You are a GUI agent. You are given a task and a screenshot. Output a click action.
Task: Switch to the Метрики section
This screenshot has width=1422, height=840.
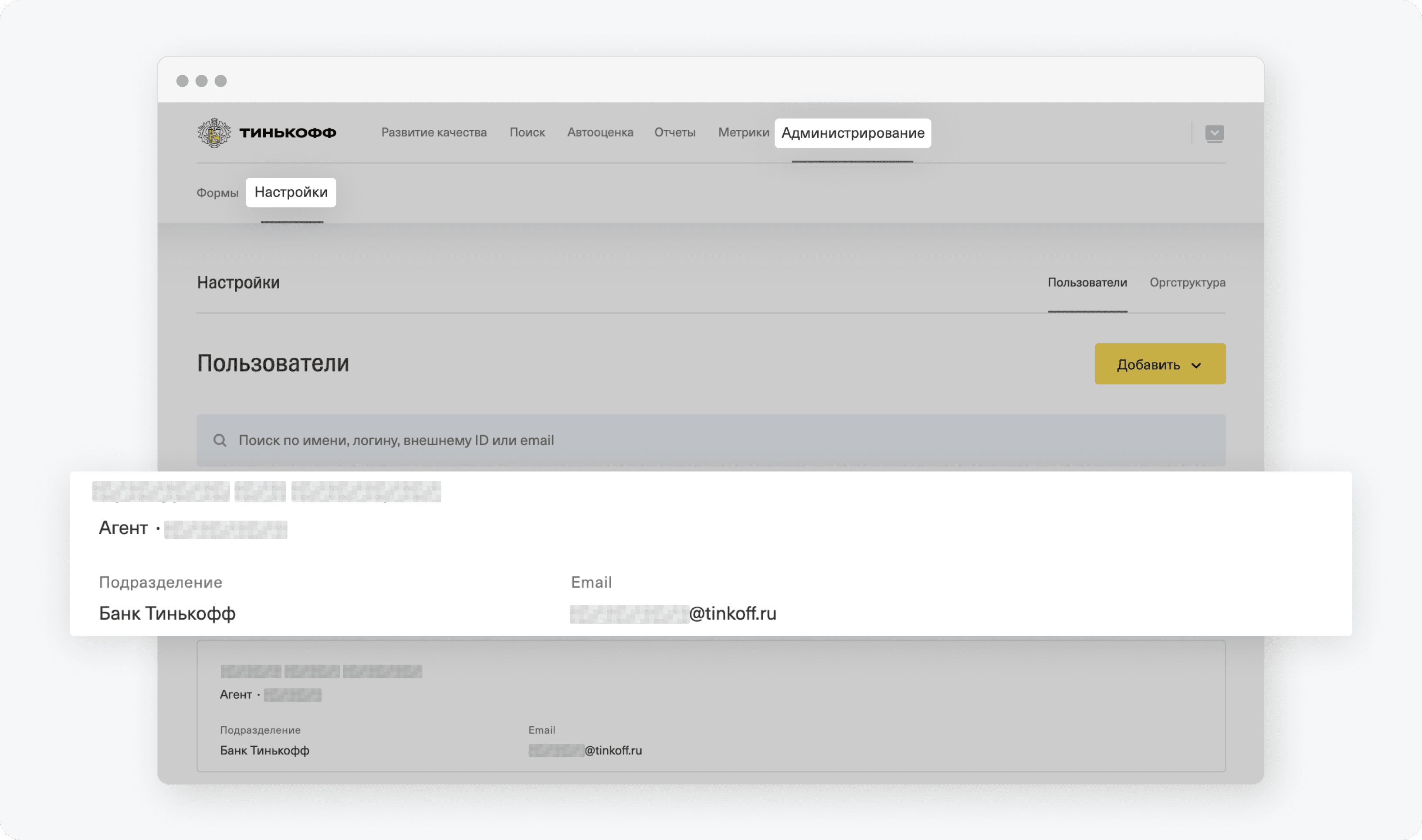(x=744, y=132)
